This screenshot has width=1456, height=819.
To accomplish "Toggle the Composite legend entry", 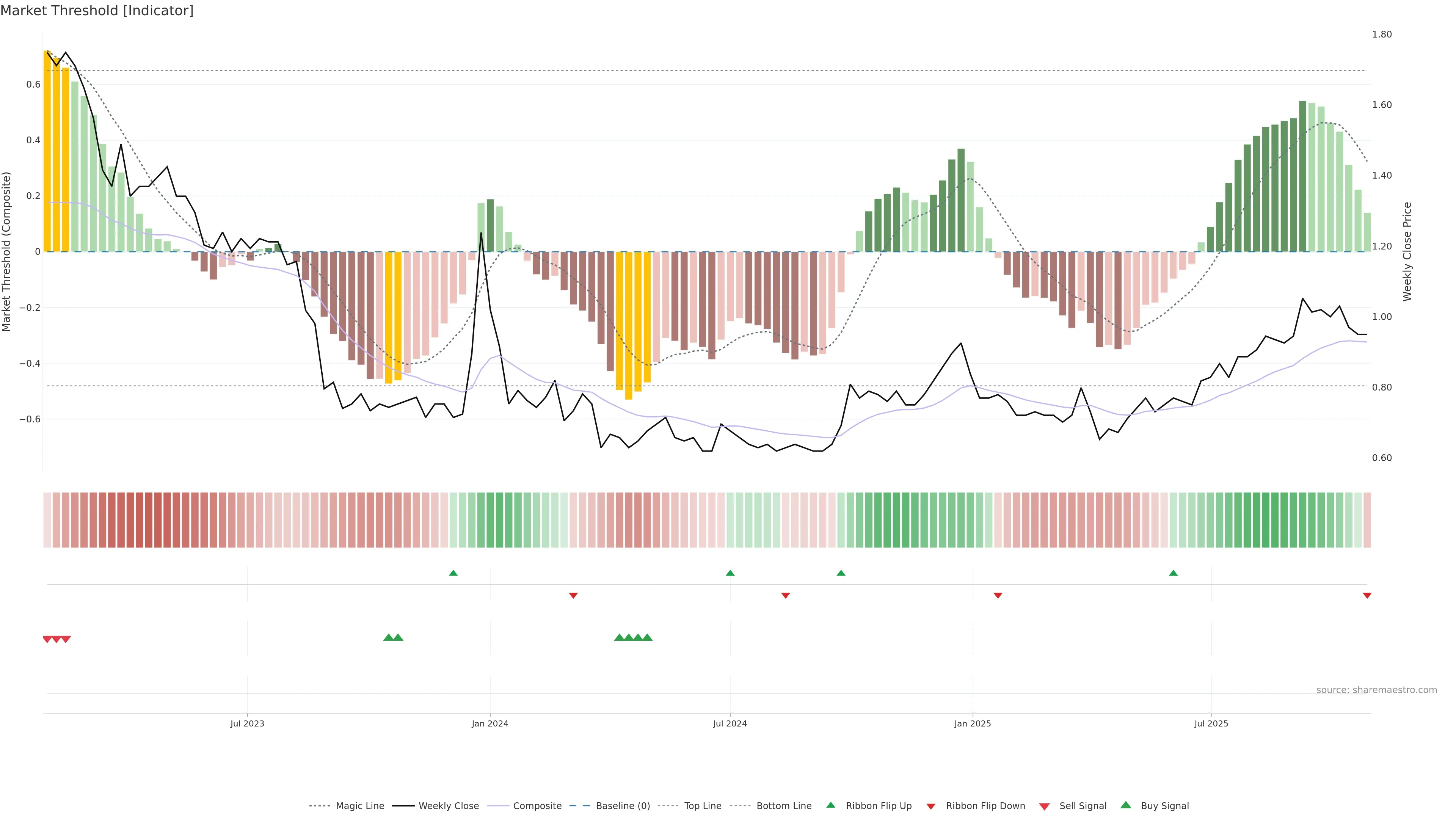I will pos(537,806).
